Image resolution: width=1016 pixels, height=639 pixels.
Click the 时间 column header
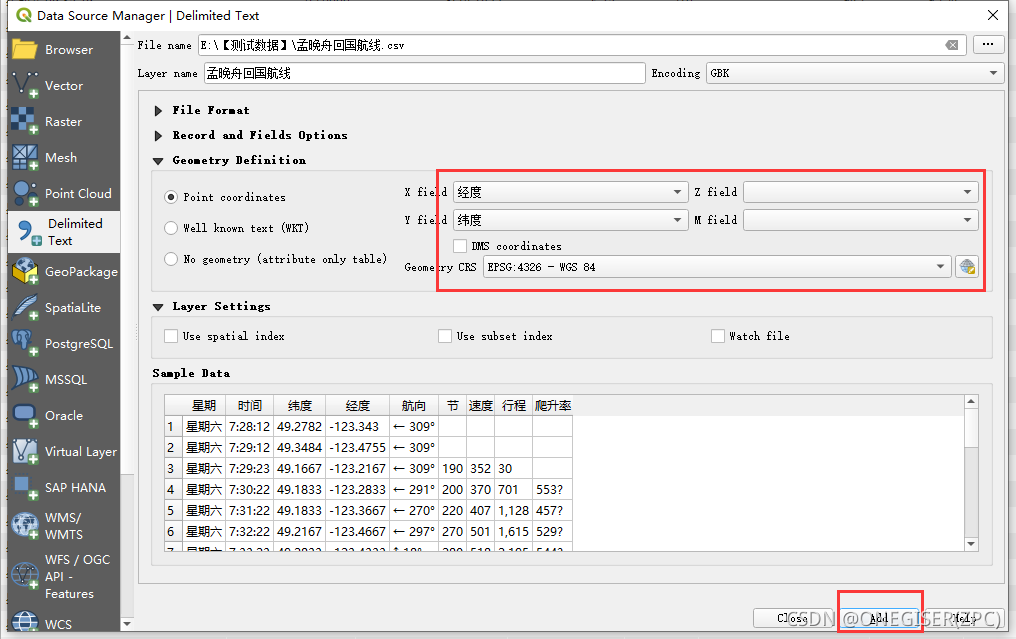tap(249, 406)
